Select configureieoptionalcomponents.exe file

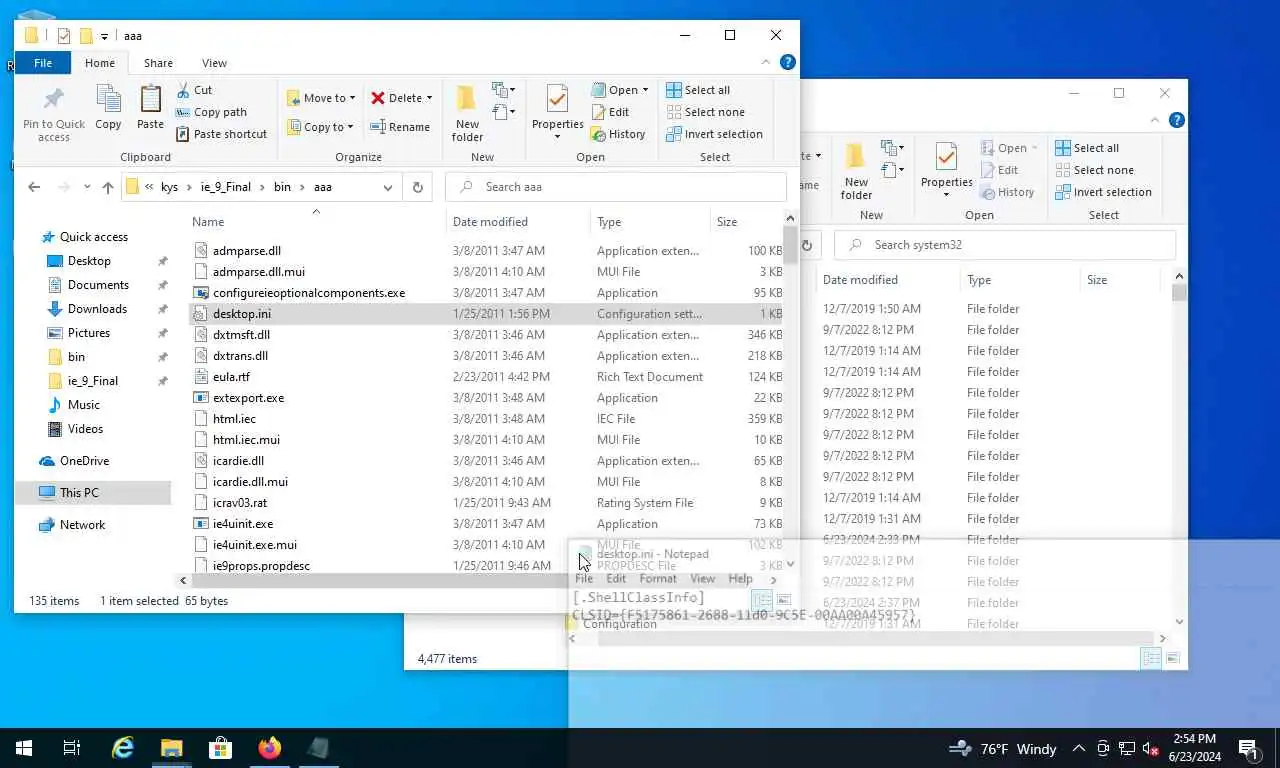coord(309,293)
